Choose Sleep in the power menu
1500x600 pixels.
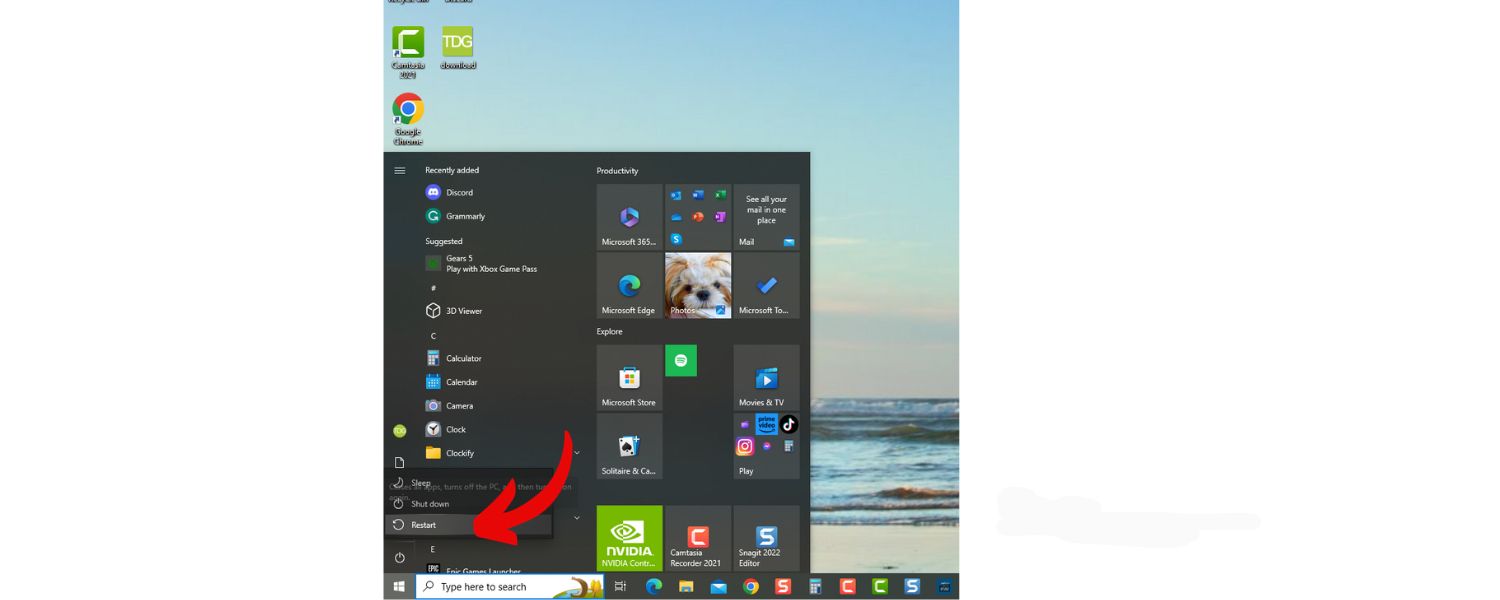pyautogui.click(x=420, y=483)
